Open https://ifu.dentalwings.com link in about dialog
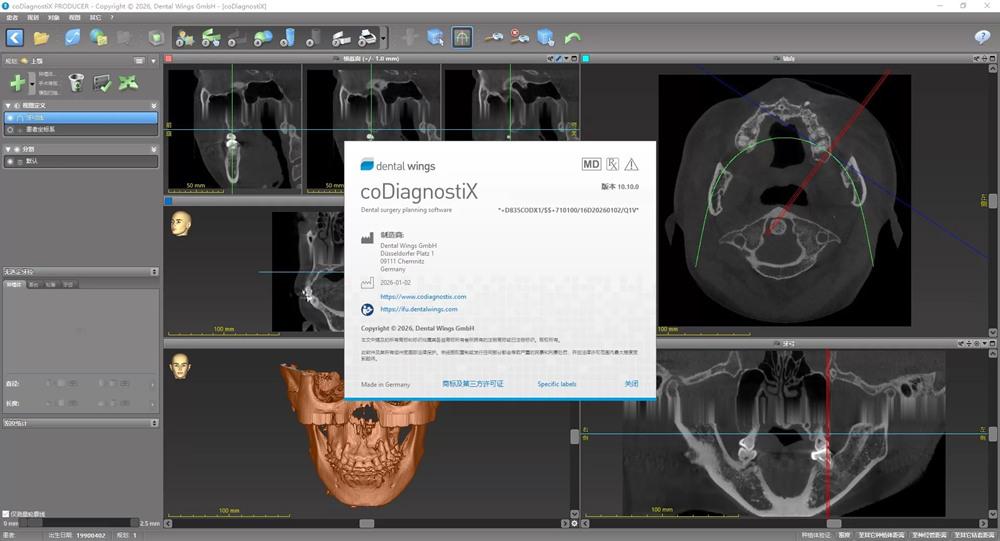 tap(418, 309)
